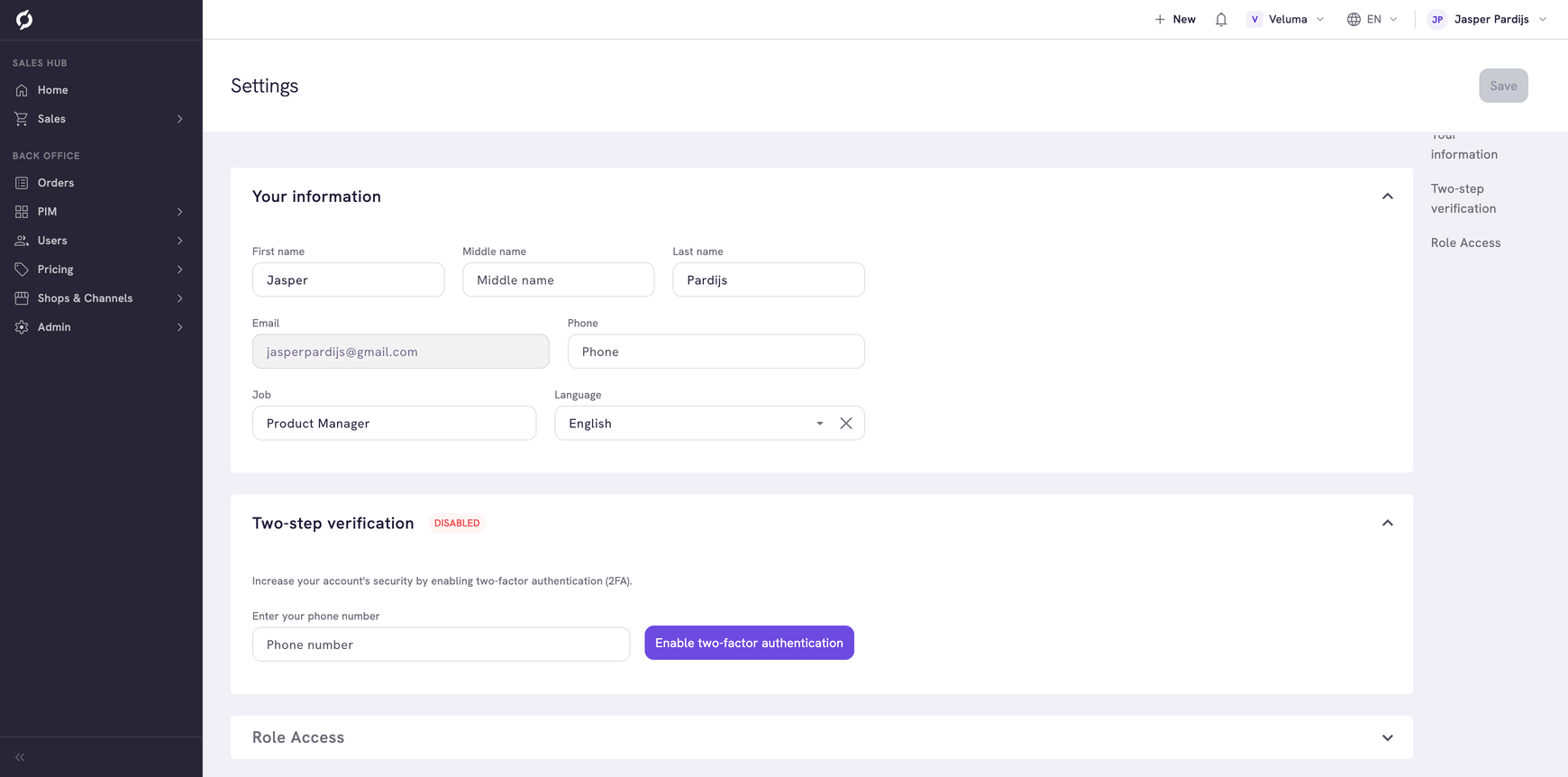Click the Middle name input field
The height and width of the screenshot is (777, 1568).
coord(558,279)
